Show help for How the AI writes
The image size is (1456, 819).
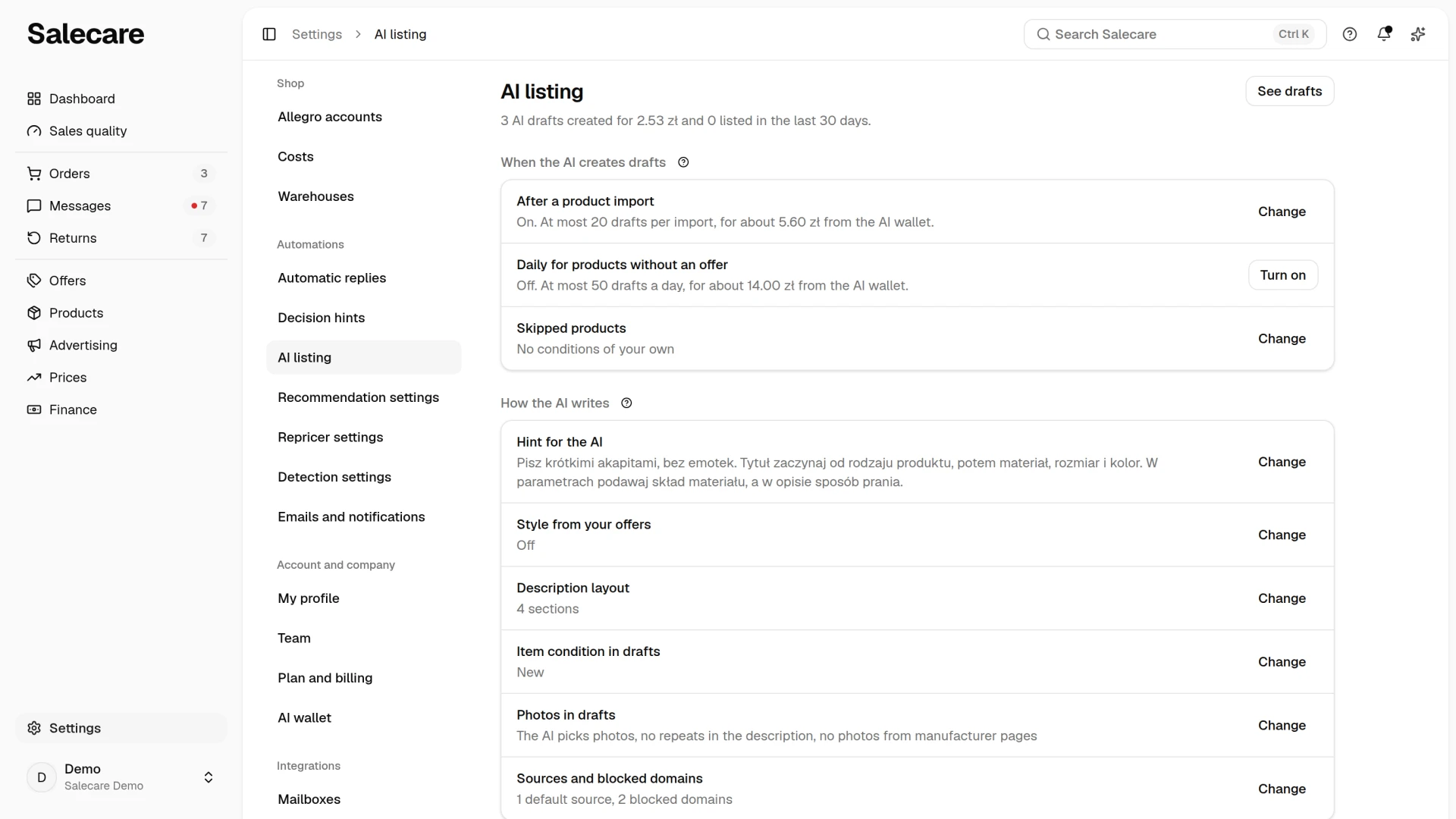tap(626, 403)
